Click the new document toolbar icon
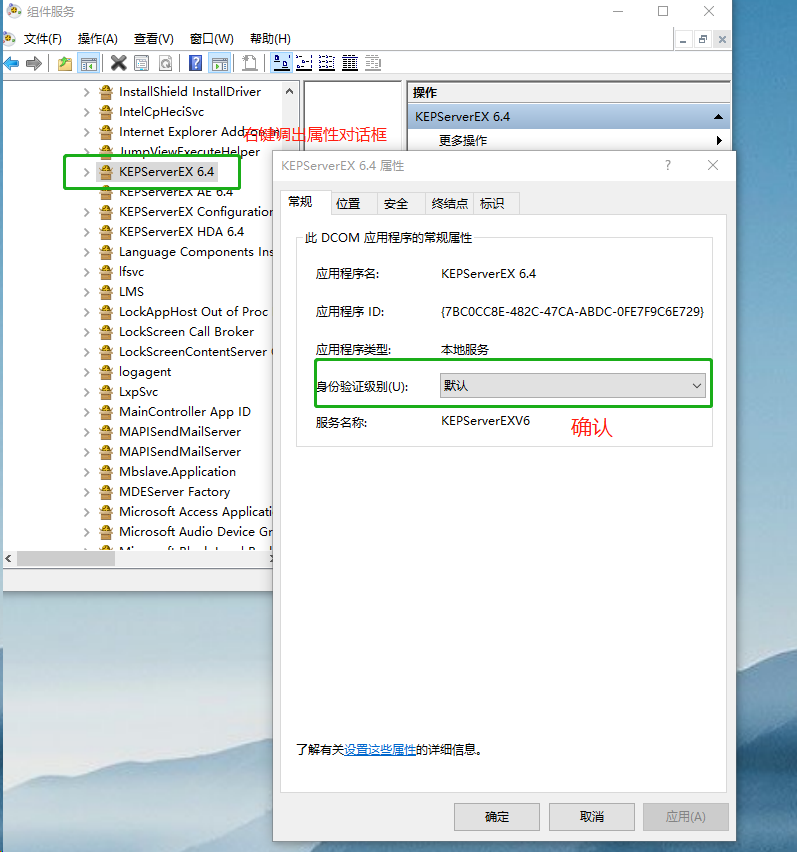This screenshot has width=797, height=852. point(249,64)
